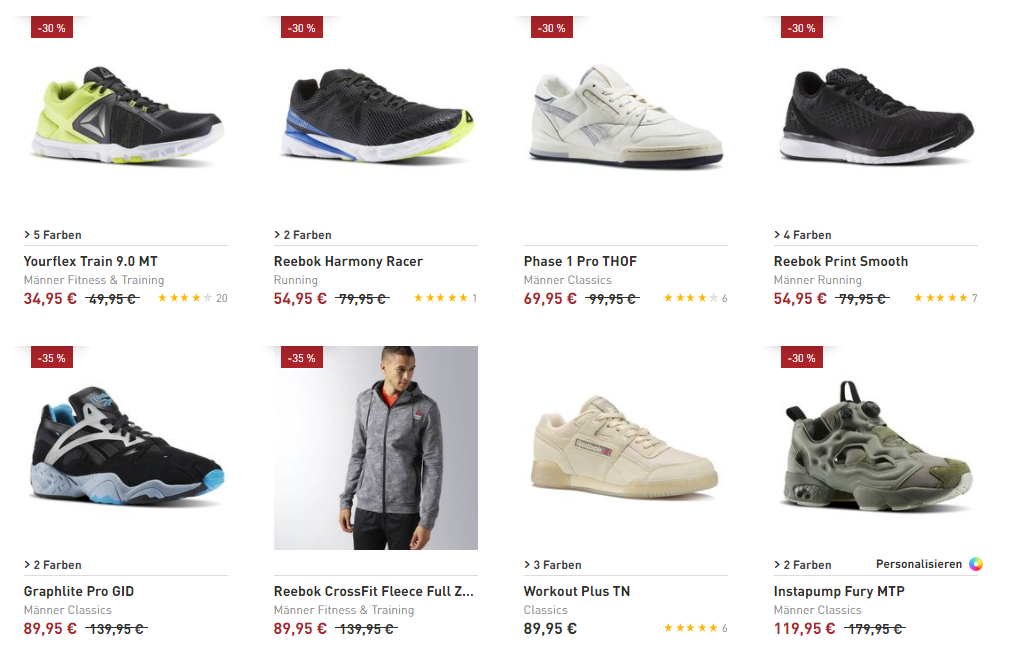The width and height of the screenshot is (1013, 654).
Task: View the grey CrossFit Fleece jacket photo
Action: 376,448
